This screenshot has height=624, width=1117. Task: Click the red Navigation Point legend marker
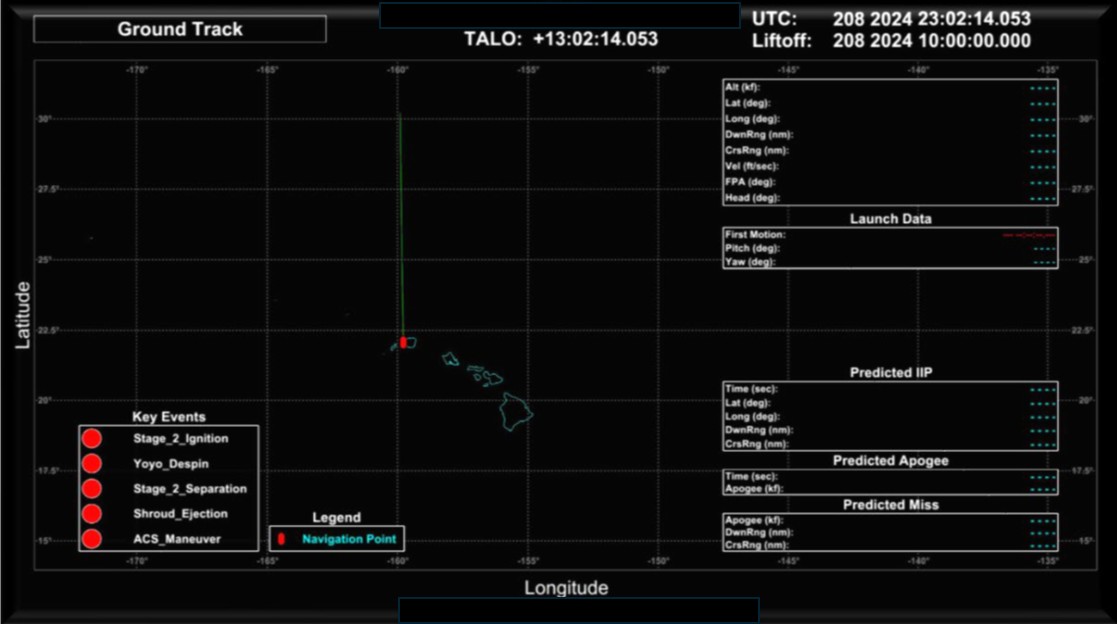(281, 540)
